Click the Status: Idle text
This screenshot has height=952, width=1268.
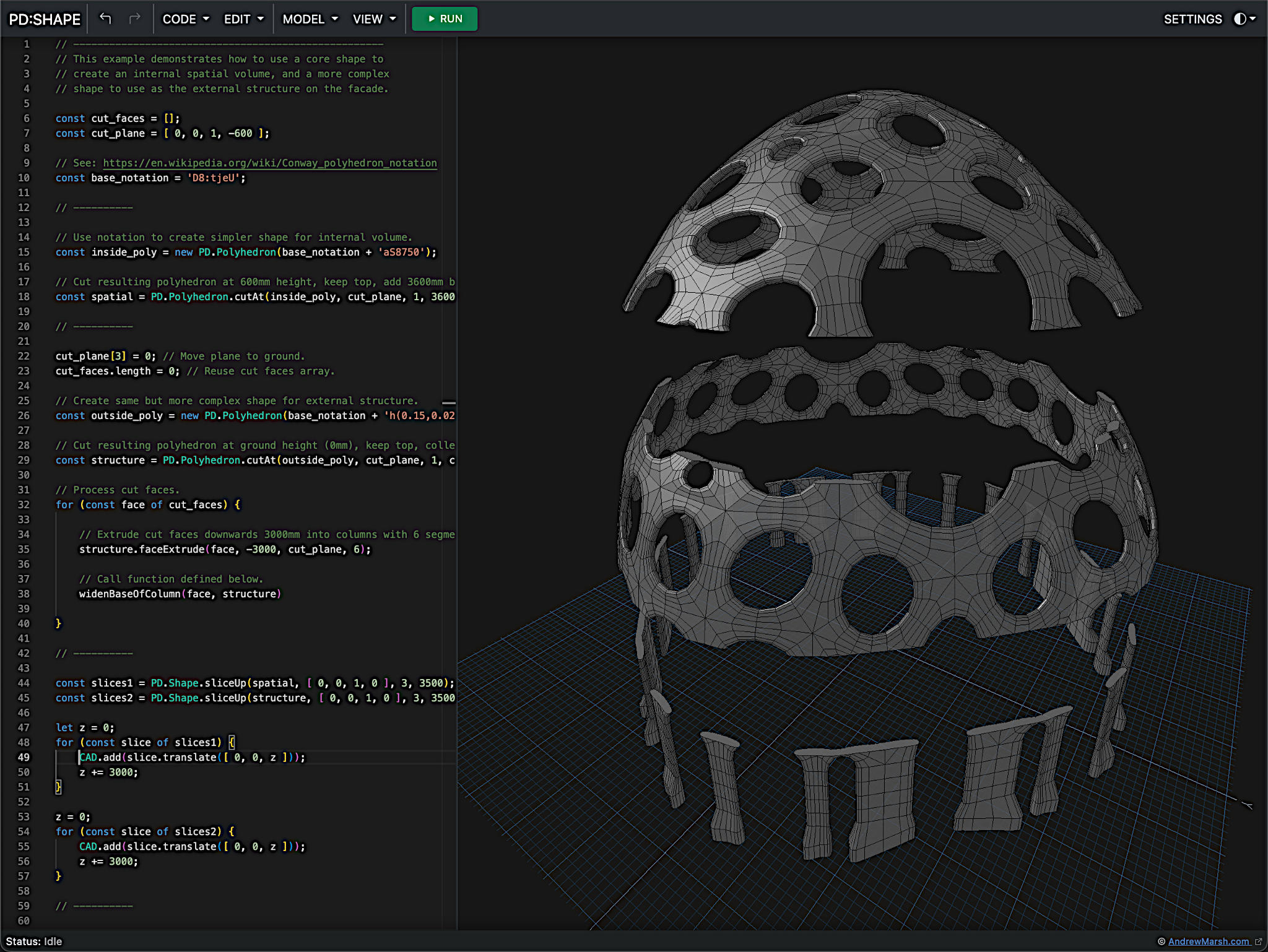click(34, 941)
